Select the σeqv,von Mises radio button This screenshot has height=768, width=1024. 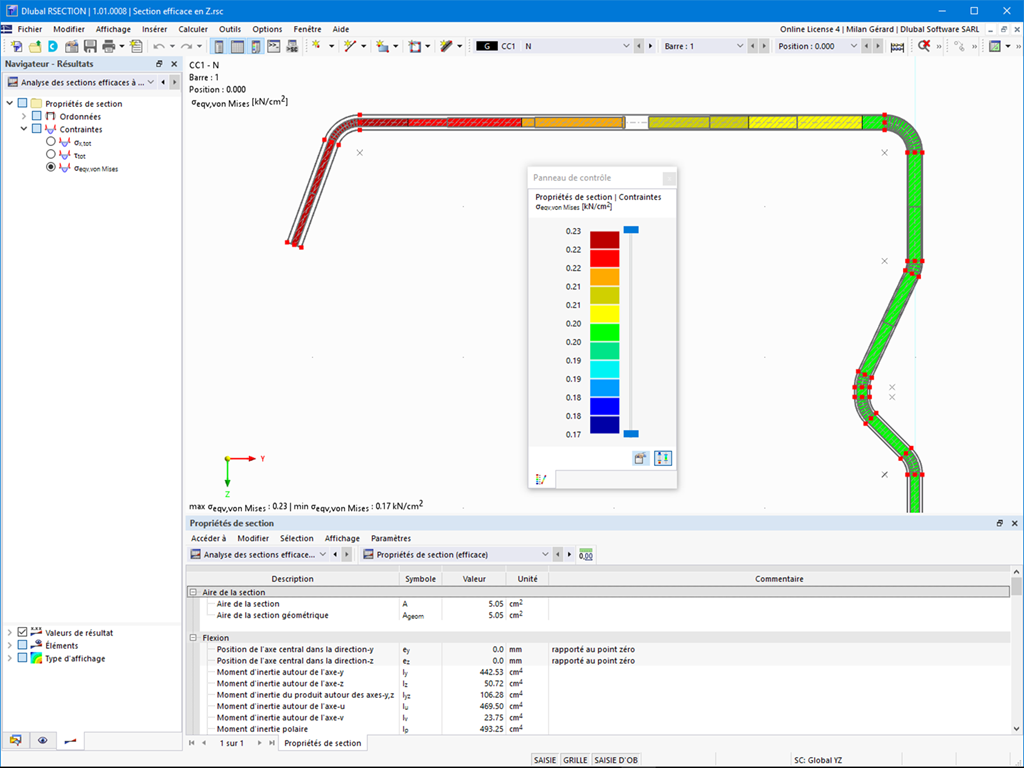coord(50,168)
